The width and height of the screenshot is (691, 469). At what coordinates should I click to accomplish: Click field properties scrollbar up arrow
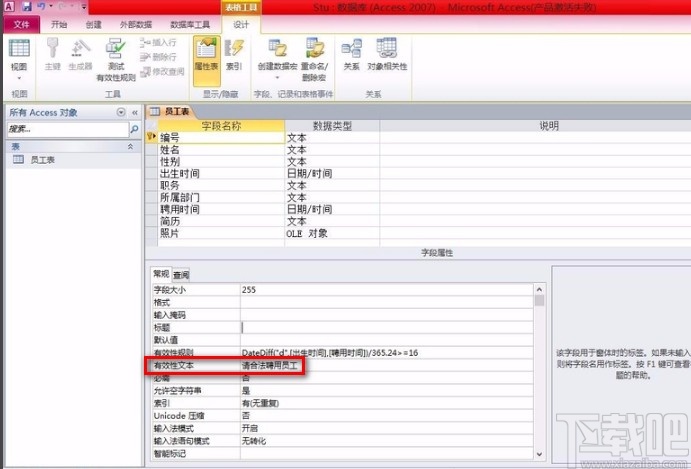coord(539,290)
